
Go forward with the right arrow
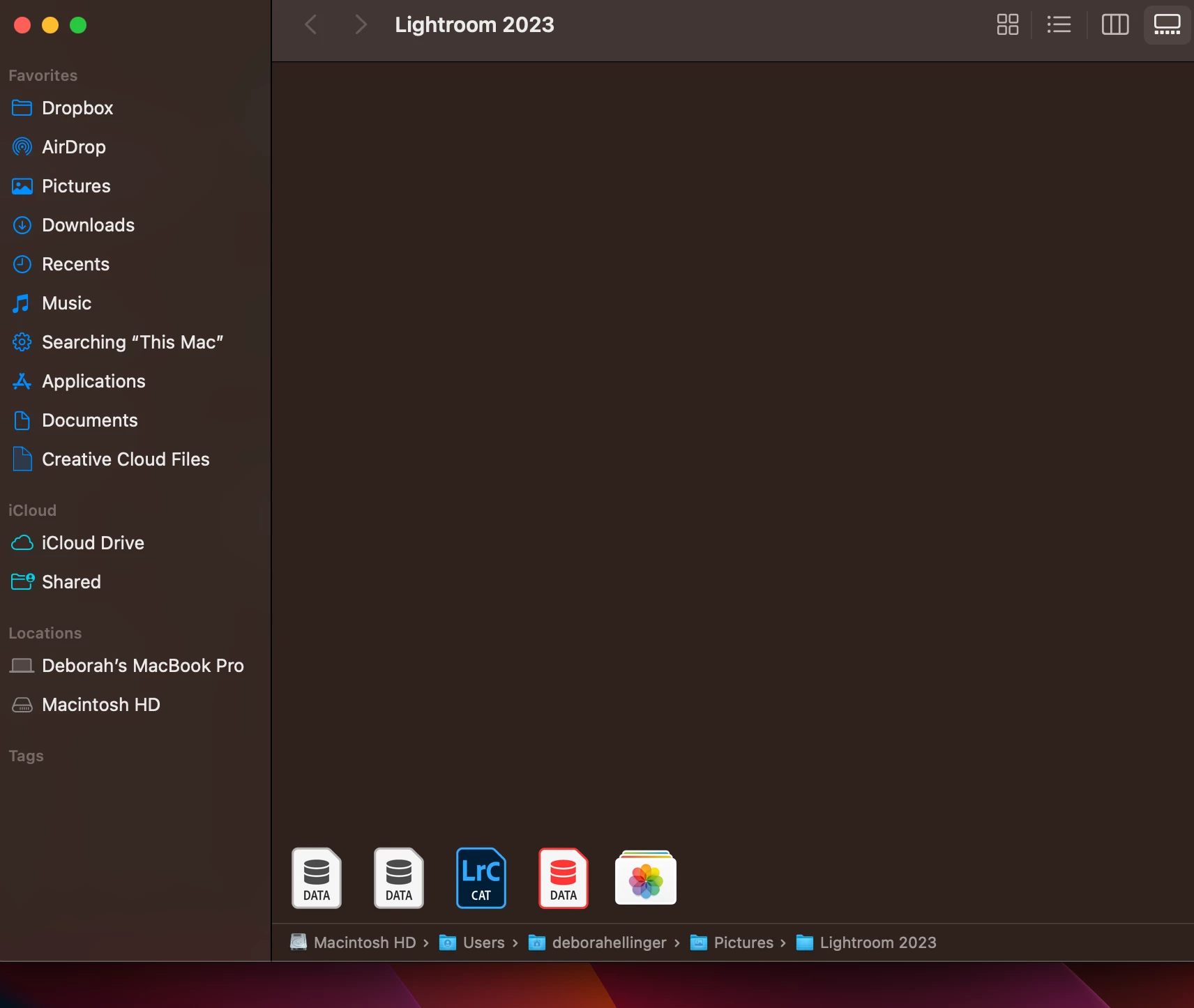[360, 25]
